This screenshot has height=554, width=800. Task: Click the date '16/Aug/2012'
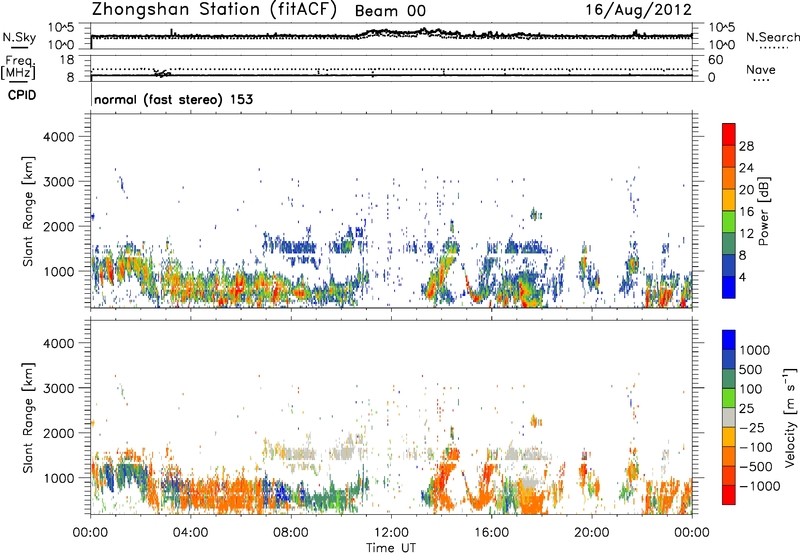[x=638, y=10]
